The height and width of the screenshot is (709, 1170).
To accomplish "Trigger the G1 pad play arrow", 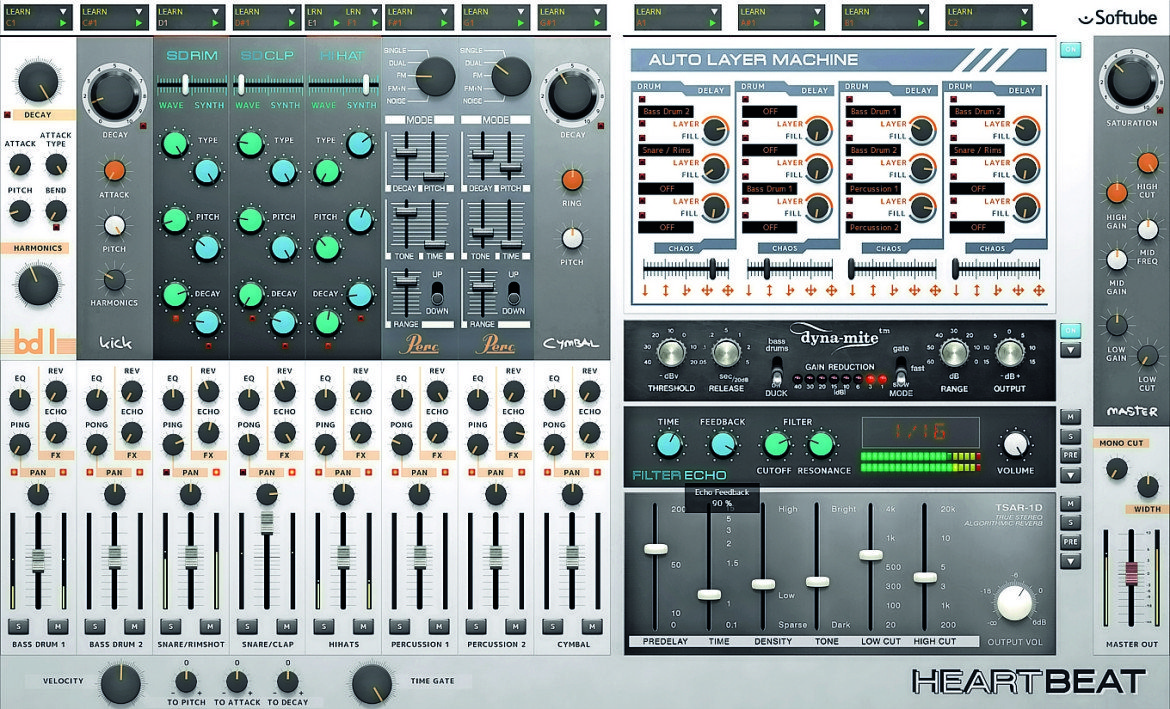I will pos(521,24).
